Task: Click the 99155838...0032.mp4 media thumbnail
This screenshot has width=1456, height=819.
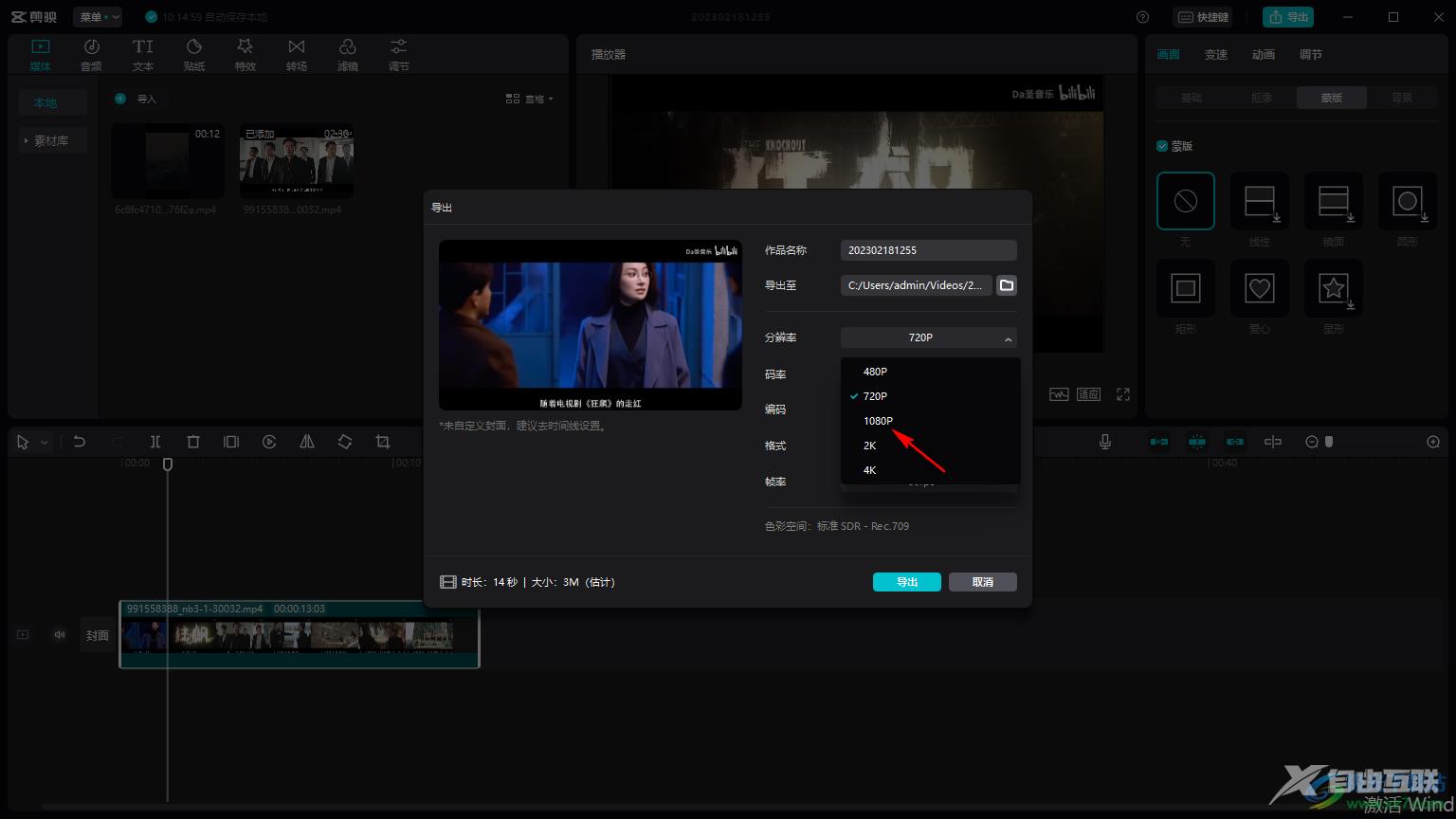Action: pos(297,161)
